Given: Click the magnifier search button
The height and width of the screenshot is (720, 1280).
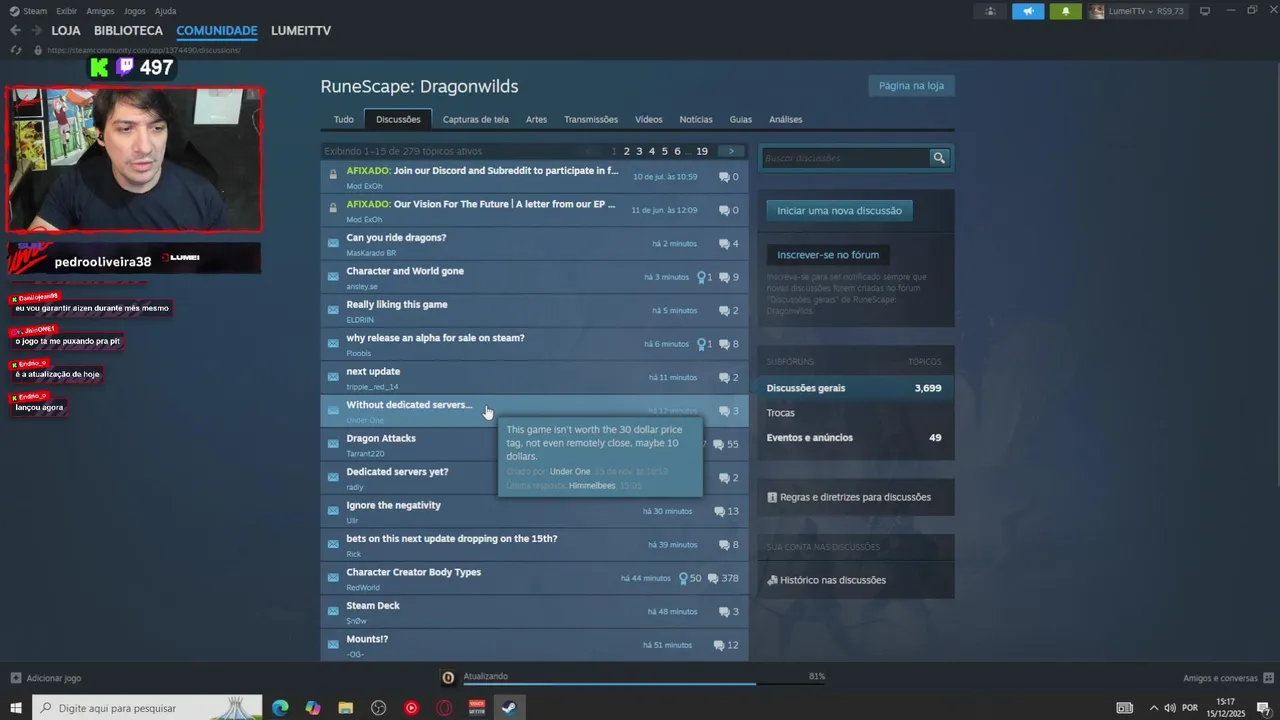Looking at the screenshot, I should coord(939,158).
